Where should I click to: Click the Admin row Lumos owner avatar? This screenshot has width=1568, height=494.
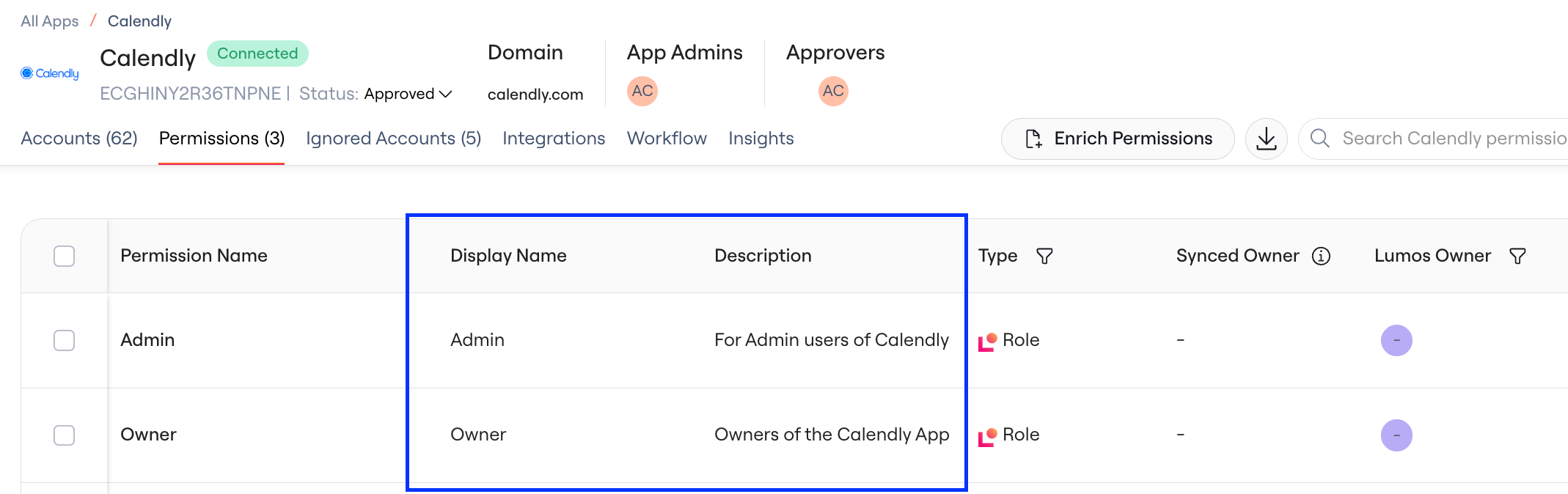click(x=1396, y=340)
